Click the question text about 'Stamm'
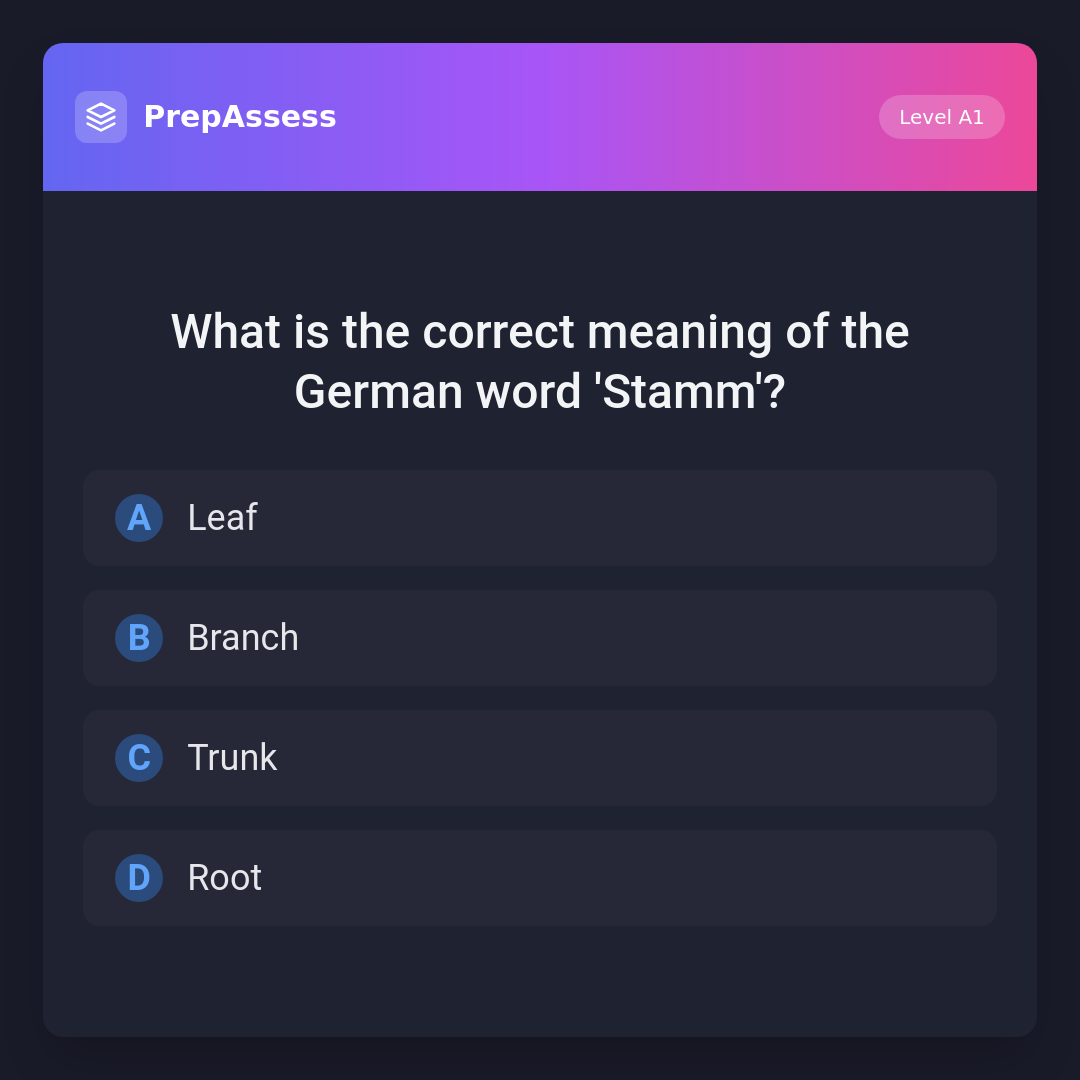This screenshot has width=1080, height=1080. 540,333
